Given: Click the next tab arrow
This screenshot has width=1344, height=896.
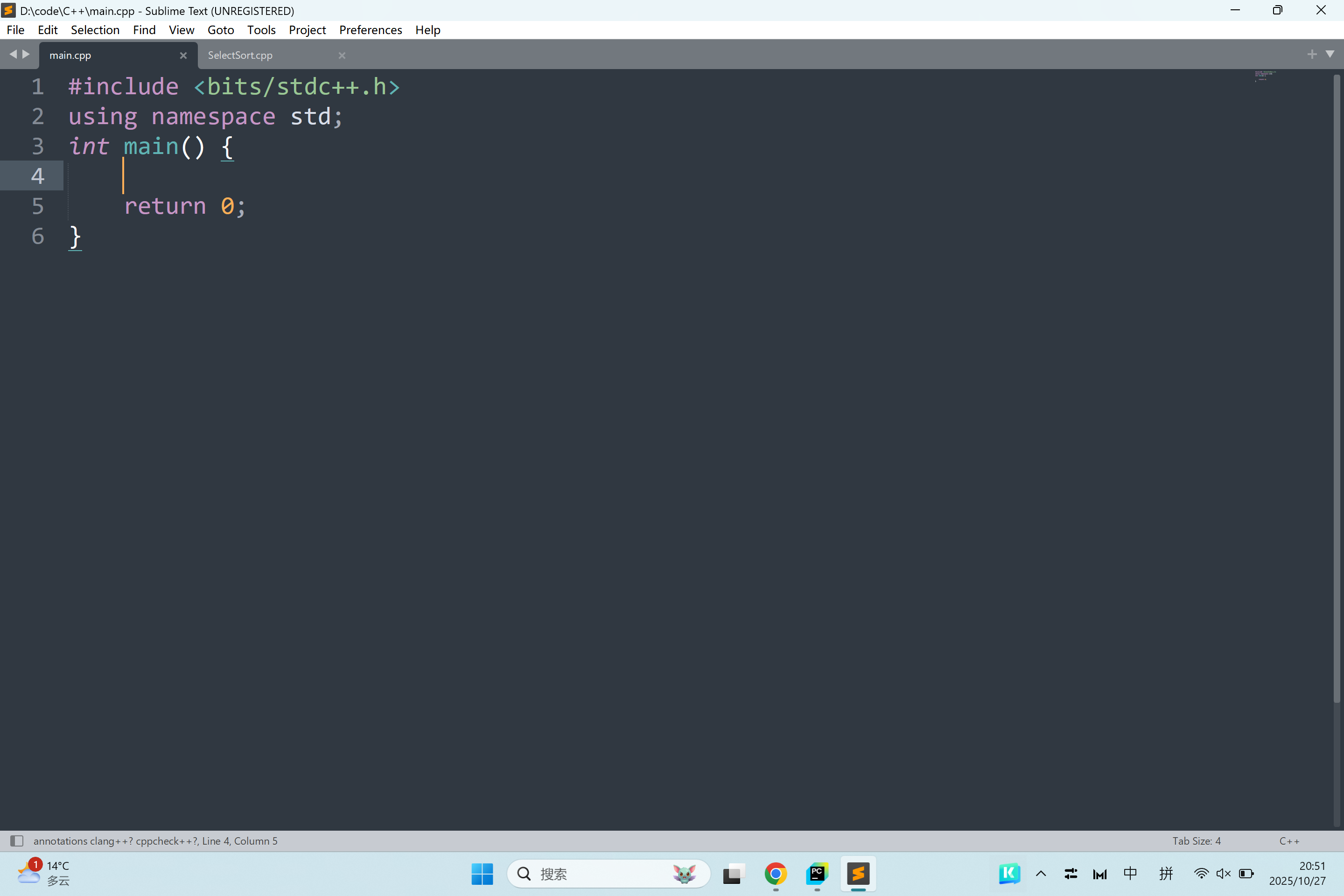Looking at the screenshot, I should [x=26, y=54].
